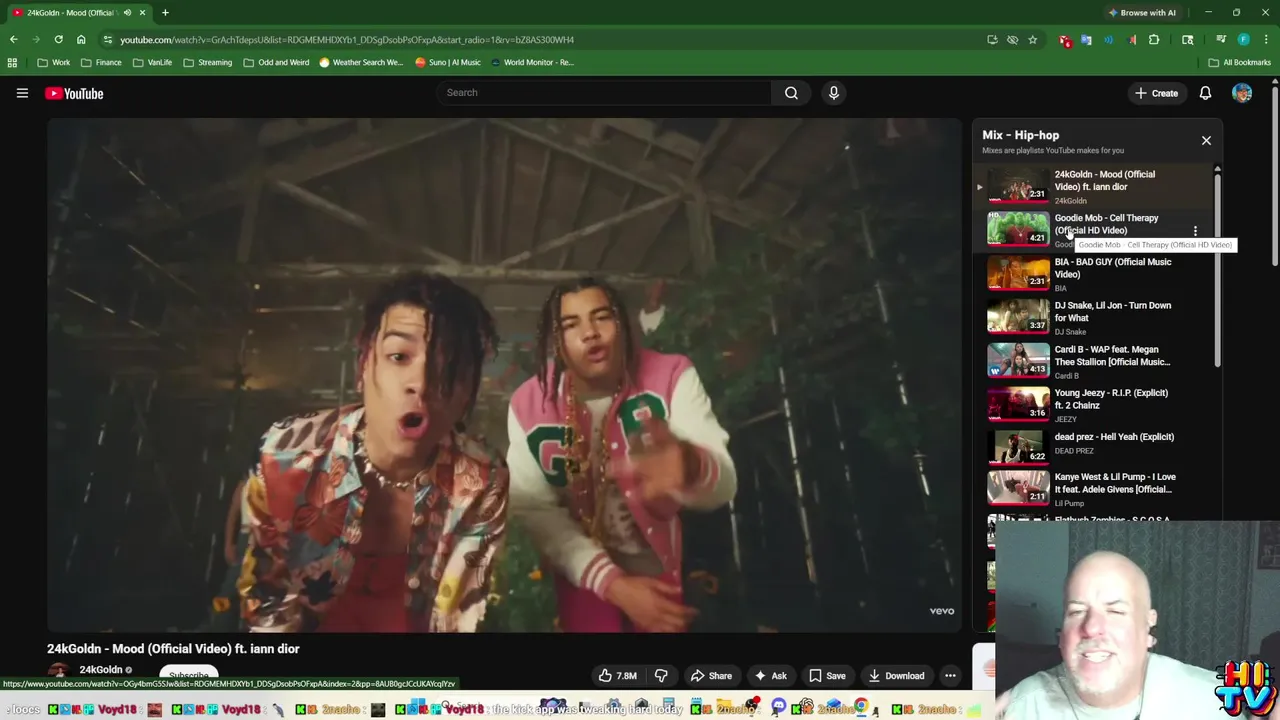Image resolution: width=1280 pixels, height=720 pixels.
Task: Click Browse with AI button
Action: click(x=1142, y=13)
